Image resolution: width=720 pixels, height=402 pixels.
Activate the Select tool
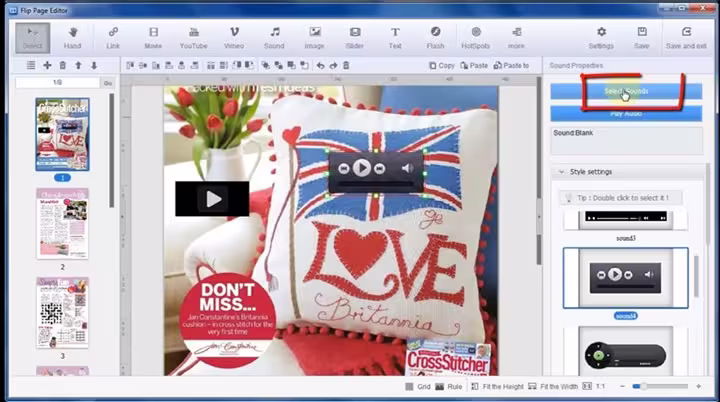(x=33, y=38)
